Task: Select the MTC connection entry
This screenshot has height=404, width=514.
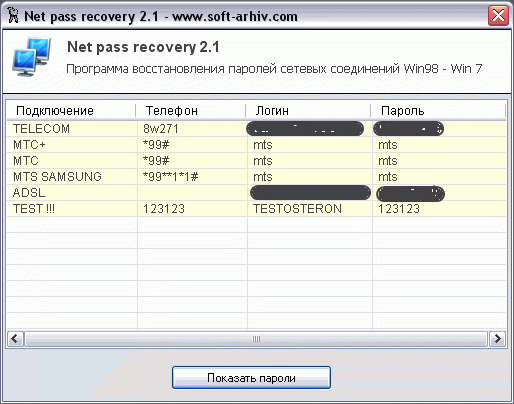Action: pyautogui.click(x=256, y=161)
